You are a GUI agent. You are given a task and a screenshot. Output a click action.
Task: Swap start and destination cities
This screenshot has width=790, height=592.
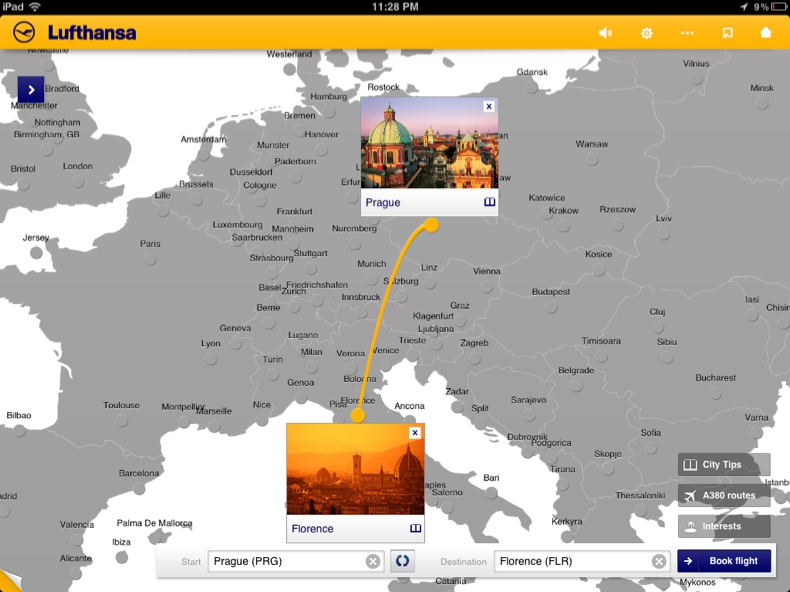tap(402, 561)
